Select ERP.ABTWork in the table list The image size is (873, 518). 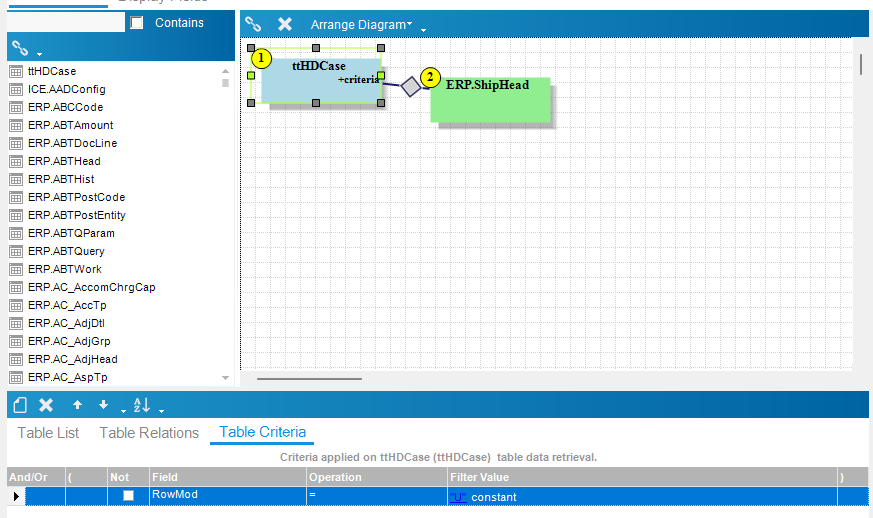[65, 269]
